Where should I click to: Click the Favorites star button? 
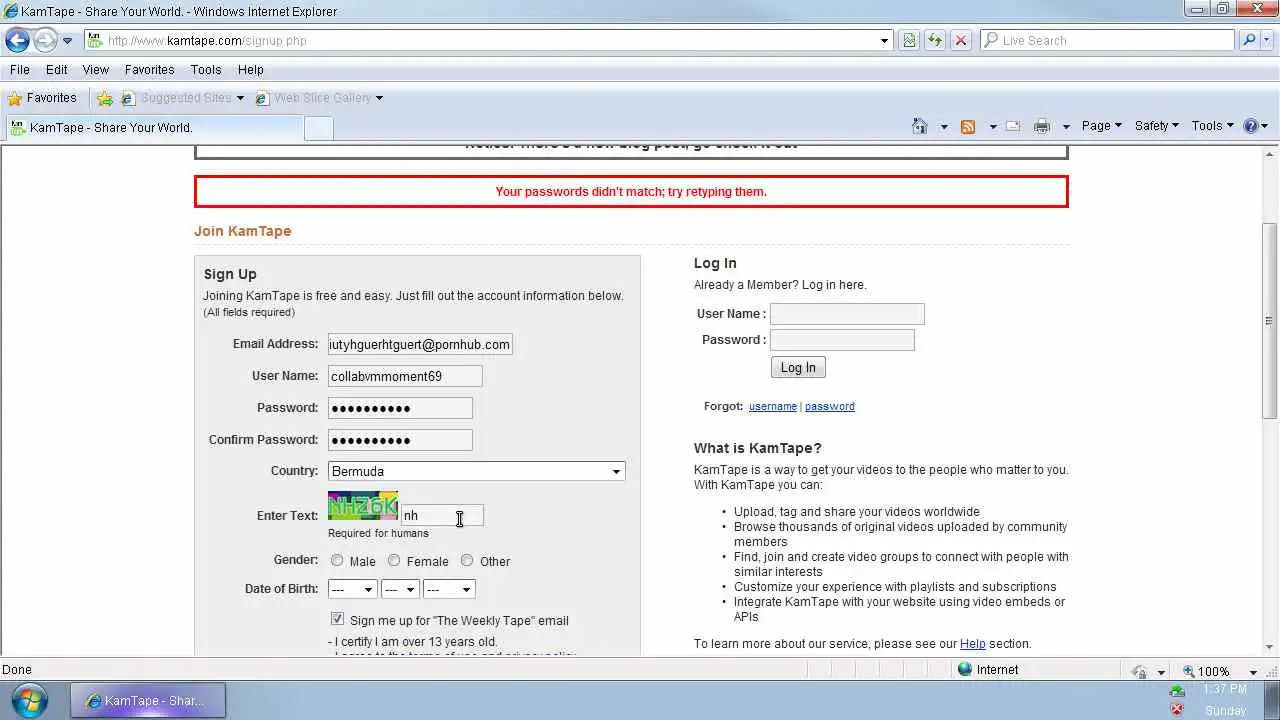41,98
